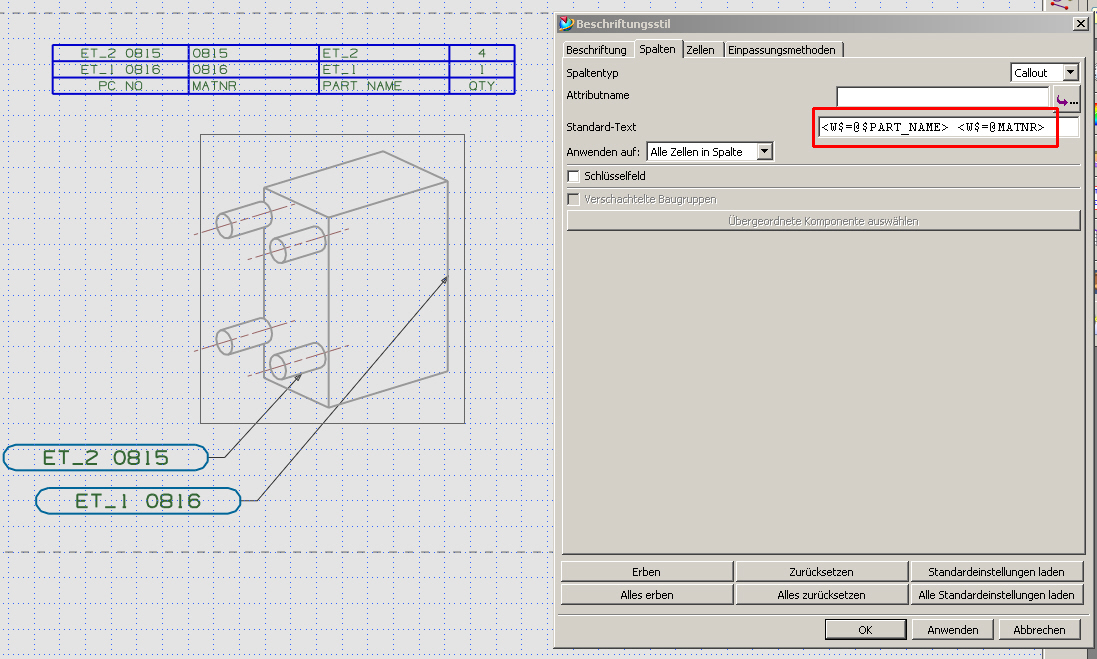The image size is (1097, 659).
Task: Click the quantity cell showing 1 in ET_1 row
Action: (482, 69)
